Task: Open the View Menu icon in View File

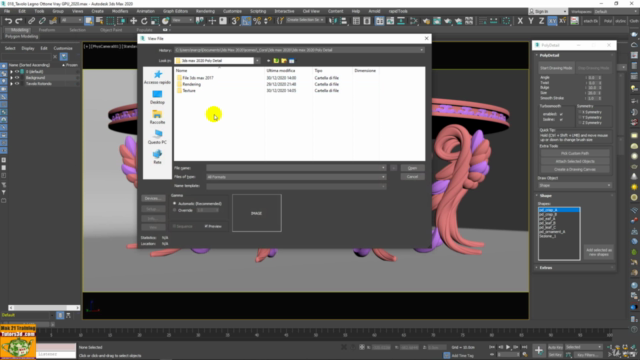Action: click(x=292, y=61)
